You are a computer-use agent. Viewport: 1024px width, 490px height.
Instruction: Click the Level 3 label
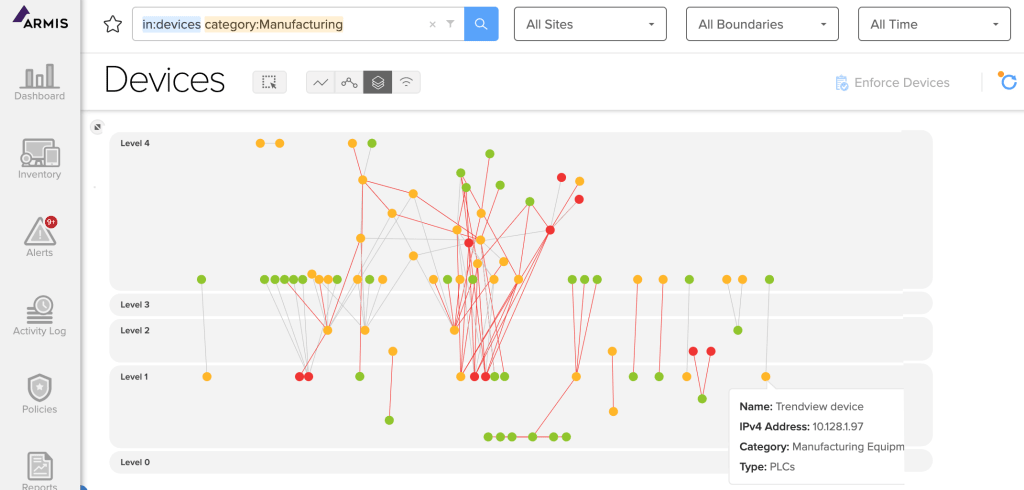pos(135,304)
